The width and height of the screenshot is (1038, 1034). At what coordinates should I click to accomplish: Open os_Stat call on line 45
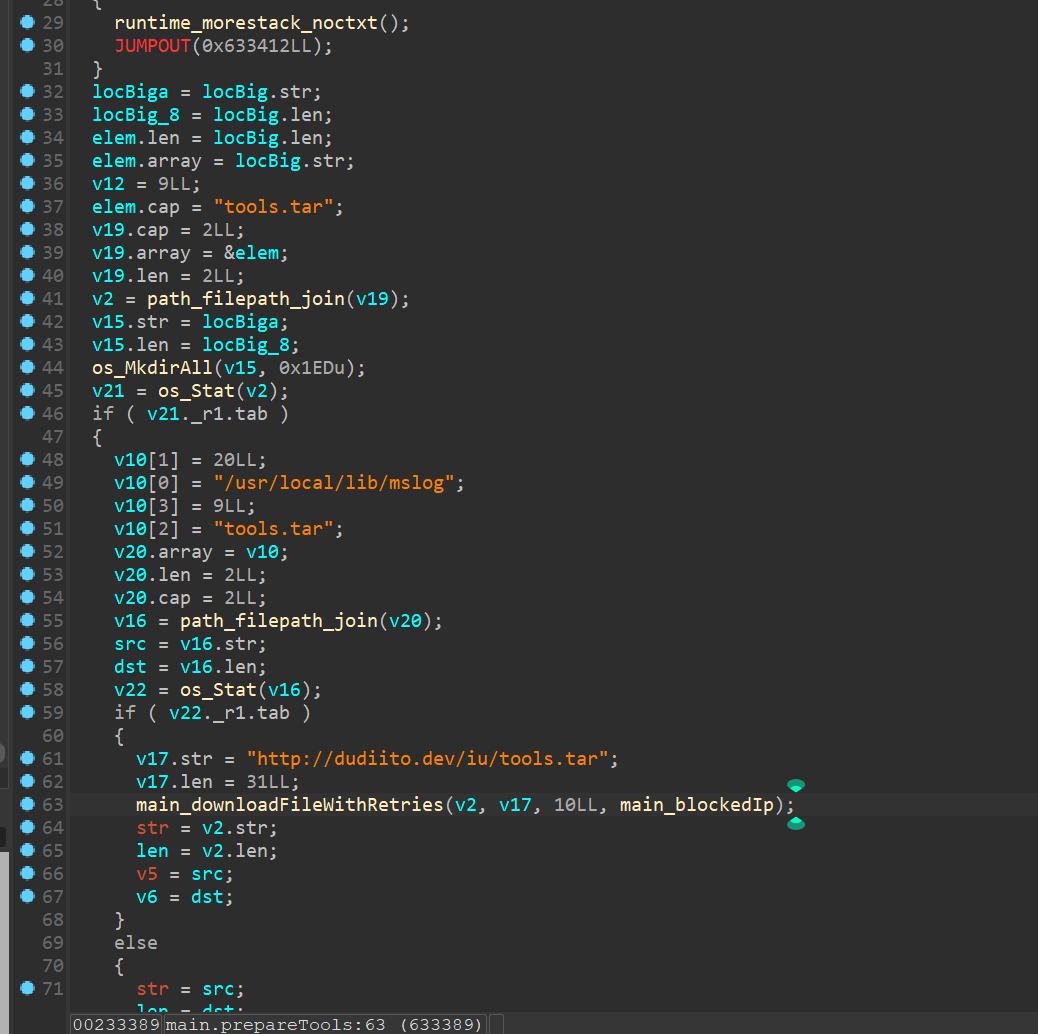click(196, 391)
